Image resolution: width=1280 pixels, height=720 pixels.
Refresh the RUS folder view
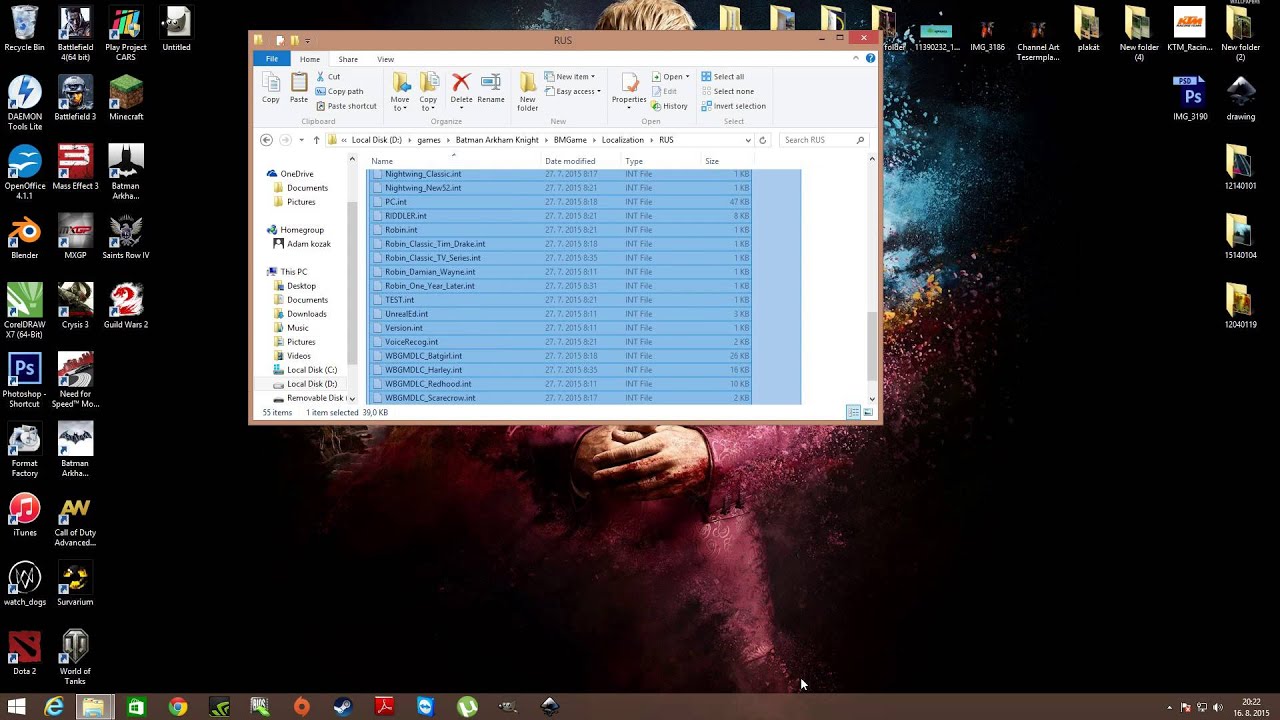pos(762,140)
